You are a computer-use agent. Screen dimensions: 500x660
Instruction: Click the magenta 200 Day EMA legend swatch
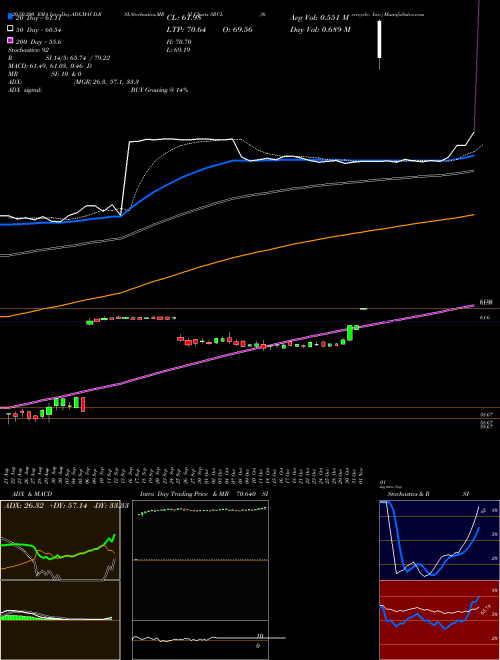coord(10,40)
